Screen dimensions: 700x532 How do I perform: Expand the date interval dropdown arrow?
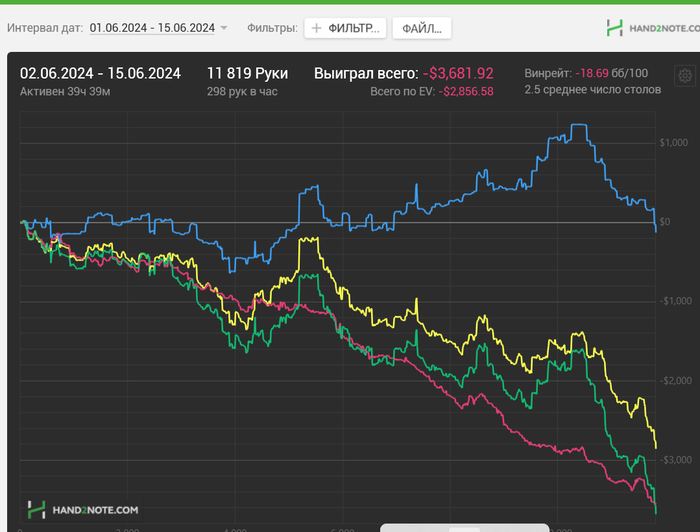click(224, 28)
